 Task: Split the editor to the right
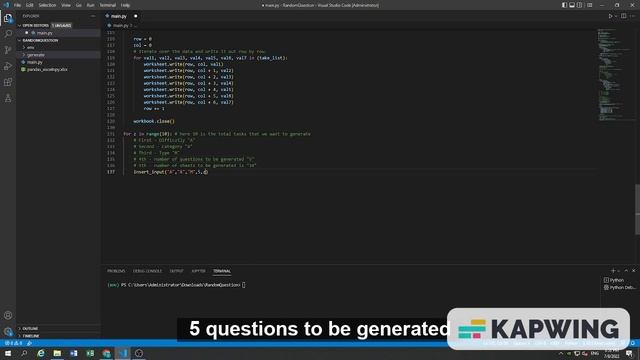point(623,16)
